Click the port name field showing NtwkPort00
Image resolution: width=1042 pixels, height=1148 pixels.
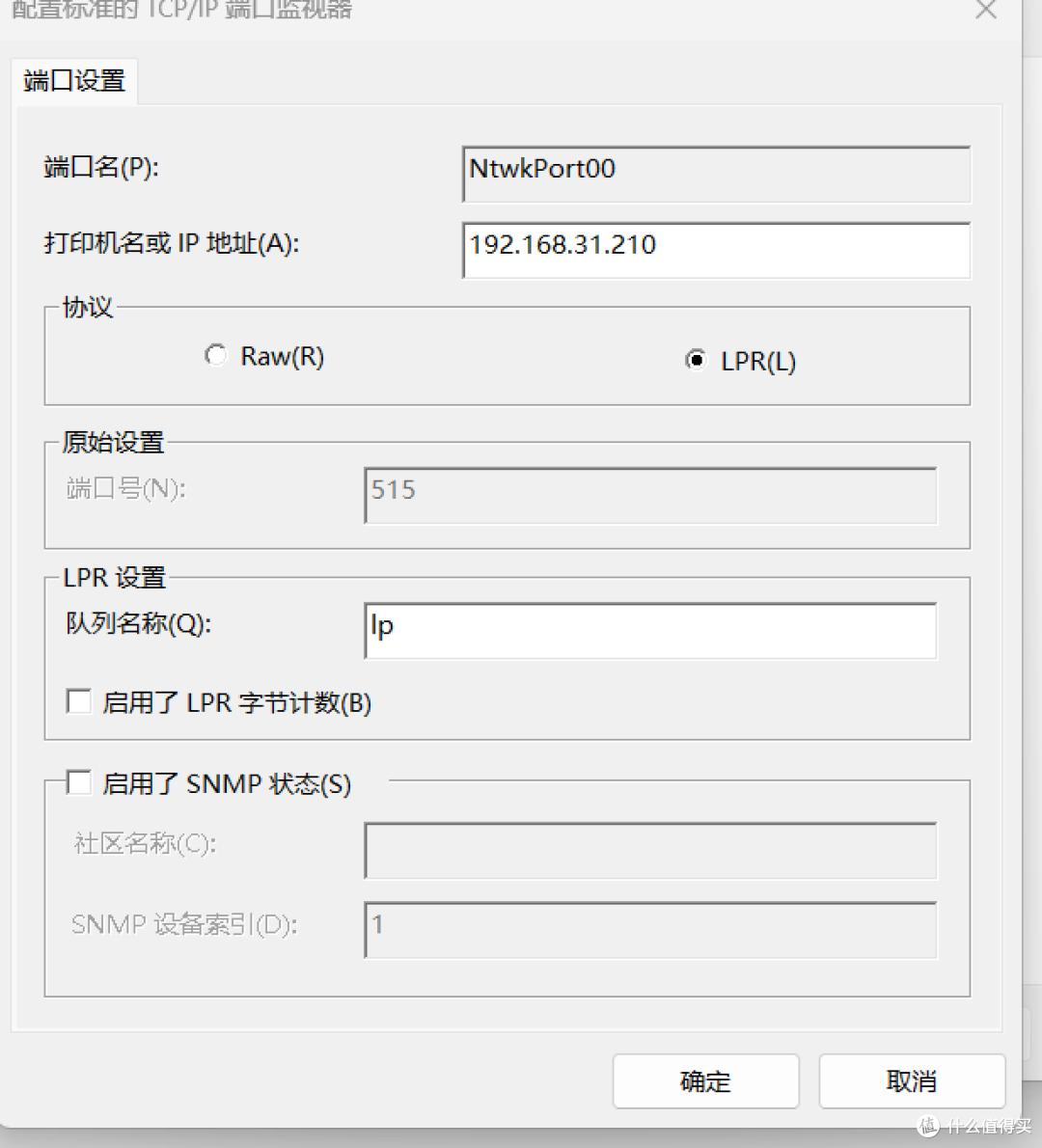716,174
